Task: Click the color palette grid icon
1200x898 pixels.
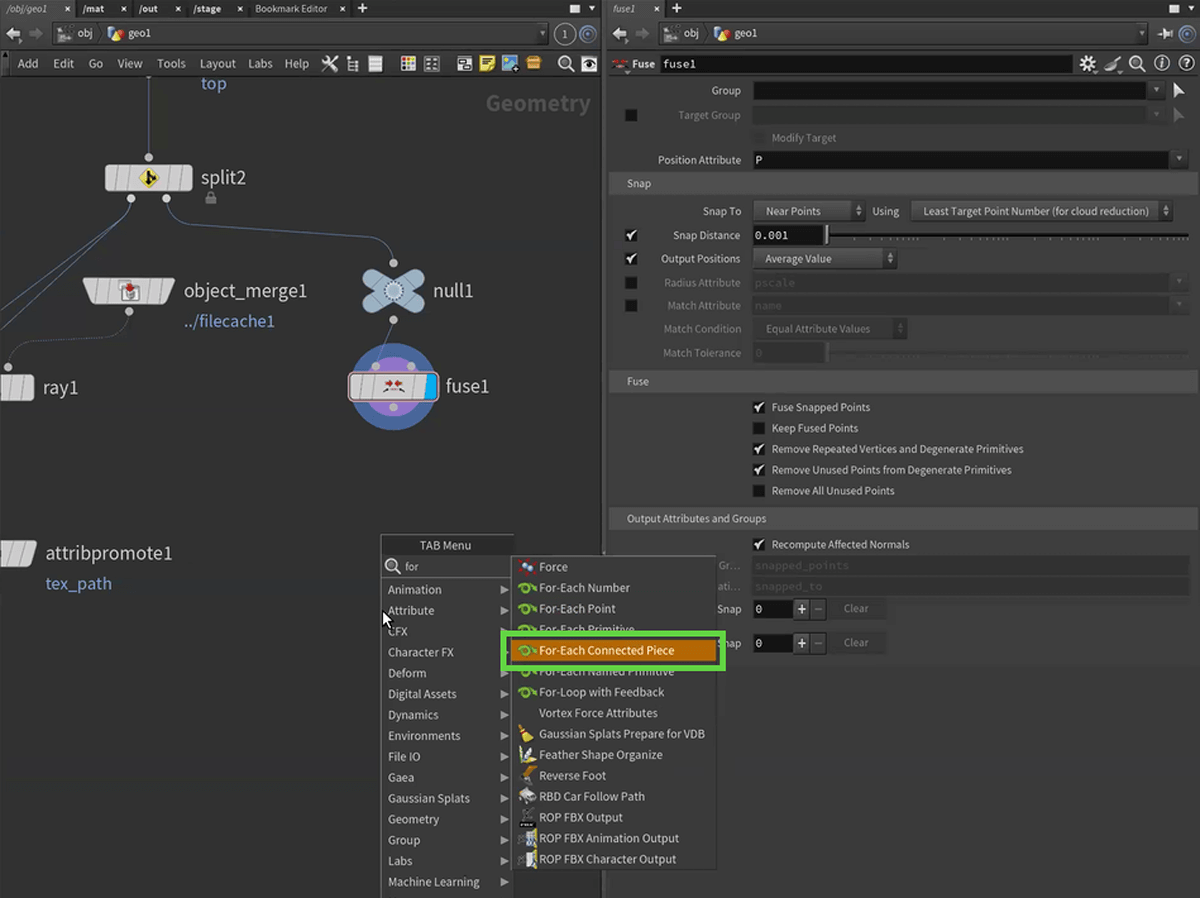Action: (x=408, y=64)
